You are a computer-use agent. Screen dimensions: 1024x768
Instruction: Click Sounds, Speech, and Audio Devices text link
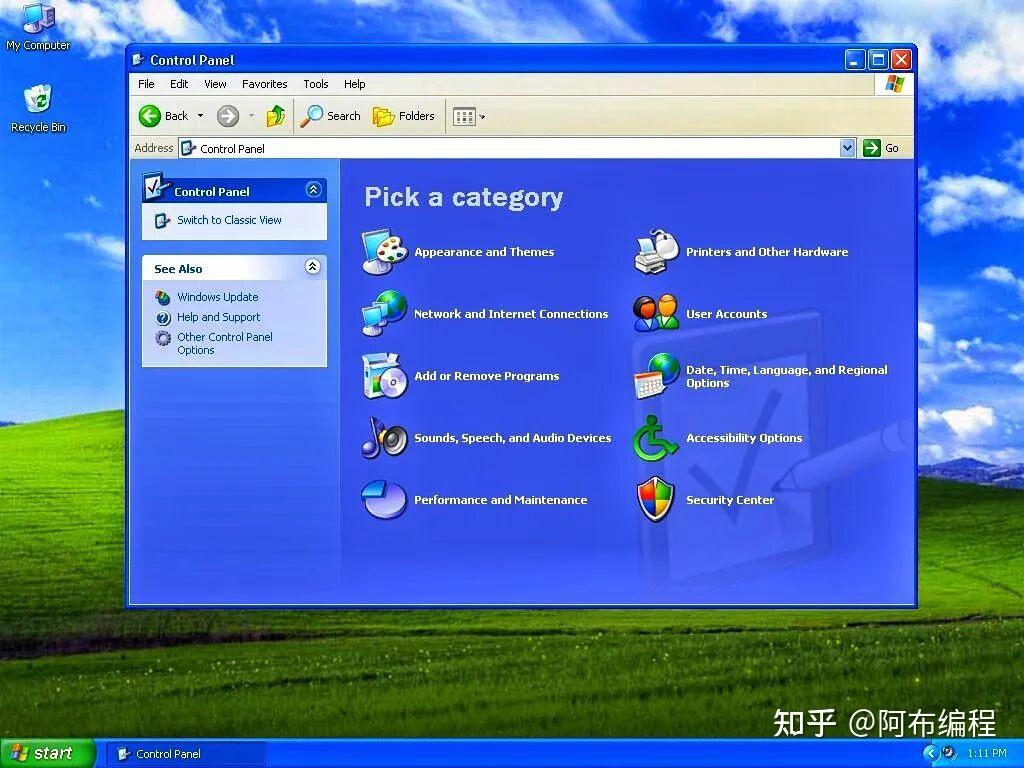click(513, 438)
